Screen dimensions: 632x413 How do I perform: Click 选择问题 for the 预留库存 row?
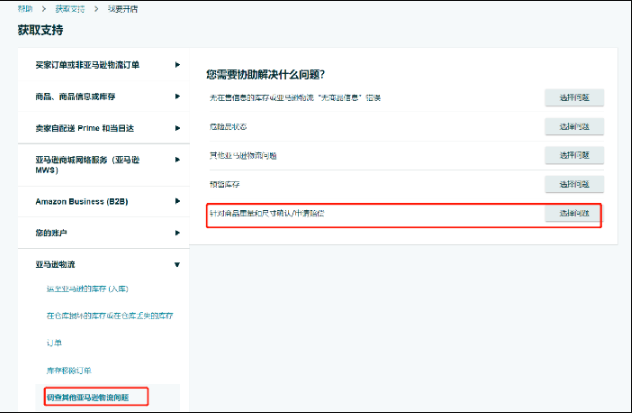point(574,184)
